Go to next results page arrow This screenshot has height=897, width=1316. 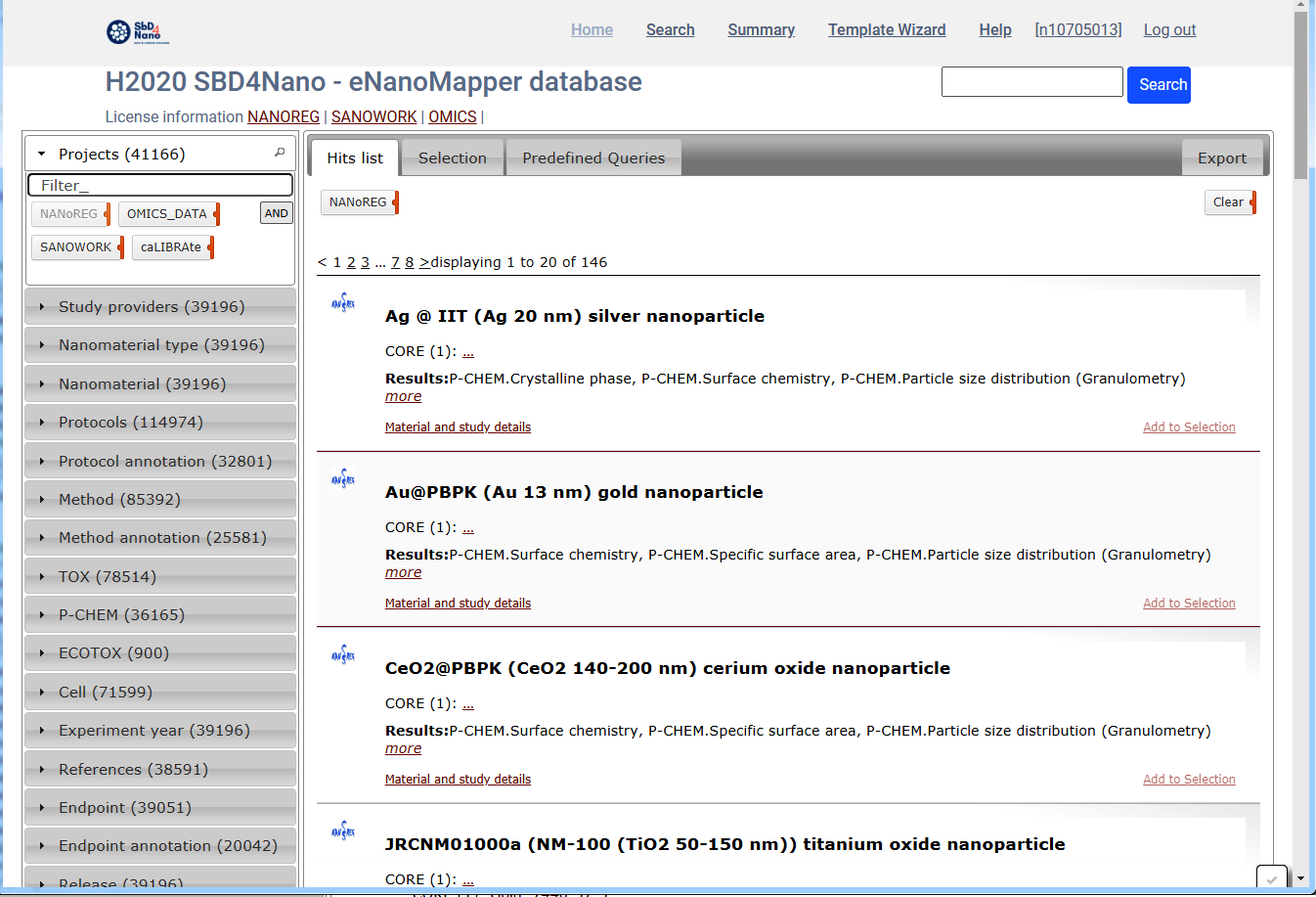pos(424,262)
